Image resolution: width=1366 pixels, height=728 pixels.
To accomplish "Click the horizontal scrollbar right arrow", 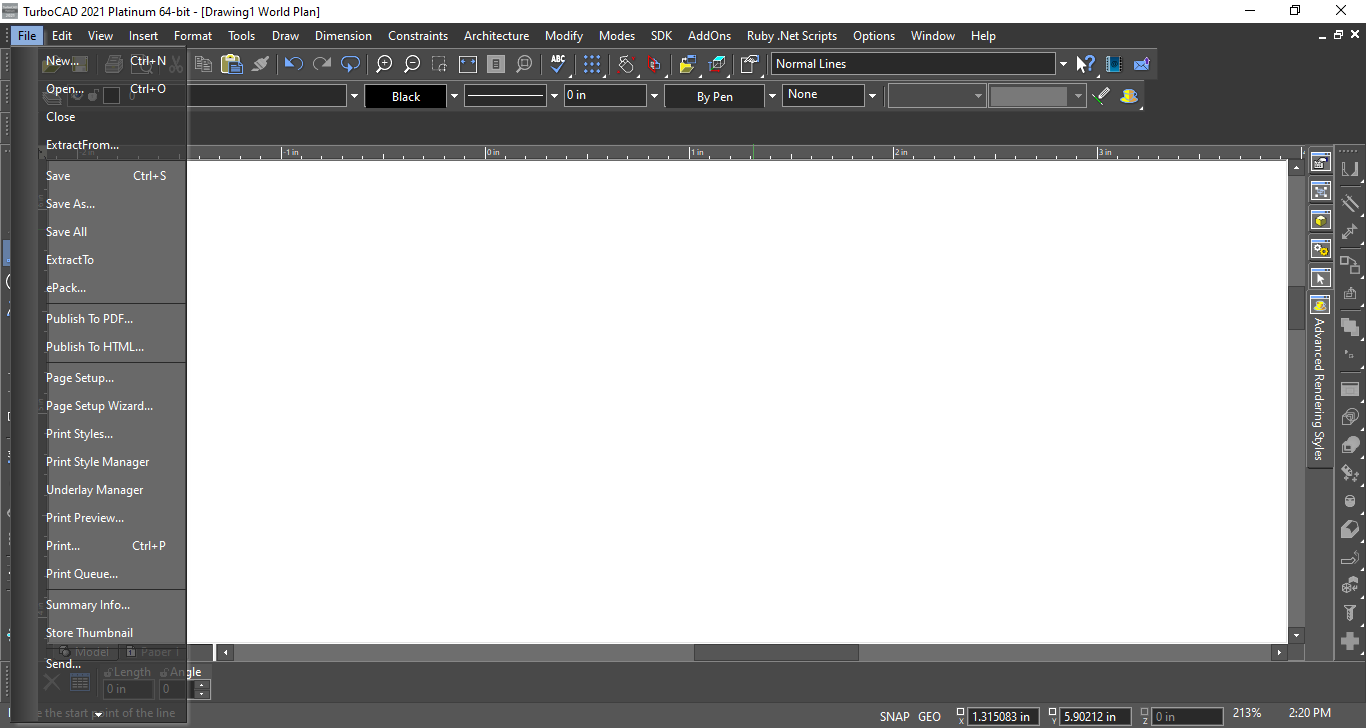I will coord(1279,652).
